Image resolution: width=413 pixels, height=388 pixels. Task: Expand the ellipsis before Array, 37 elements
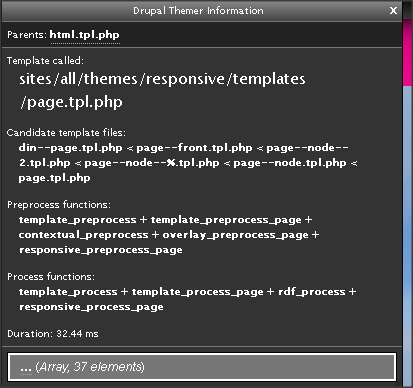[x=26, y=368]
